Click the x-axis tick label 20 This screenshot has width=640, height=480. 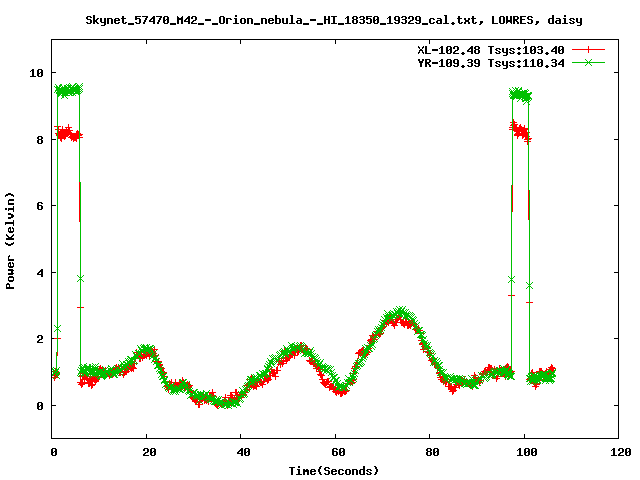tap(149, 452)
